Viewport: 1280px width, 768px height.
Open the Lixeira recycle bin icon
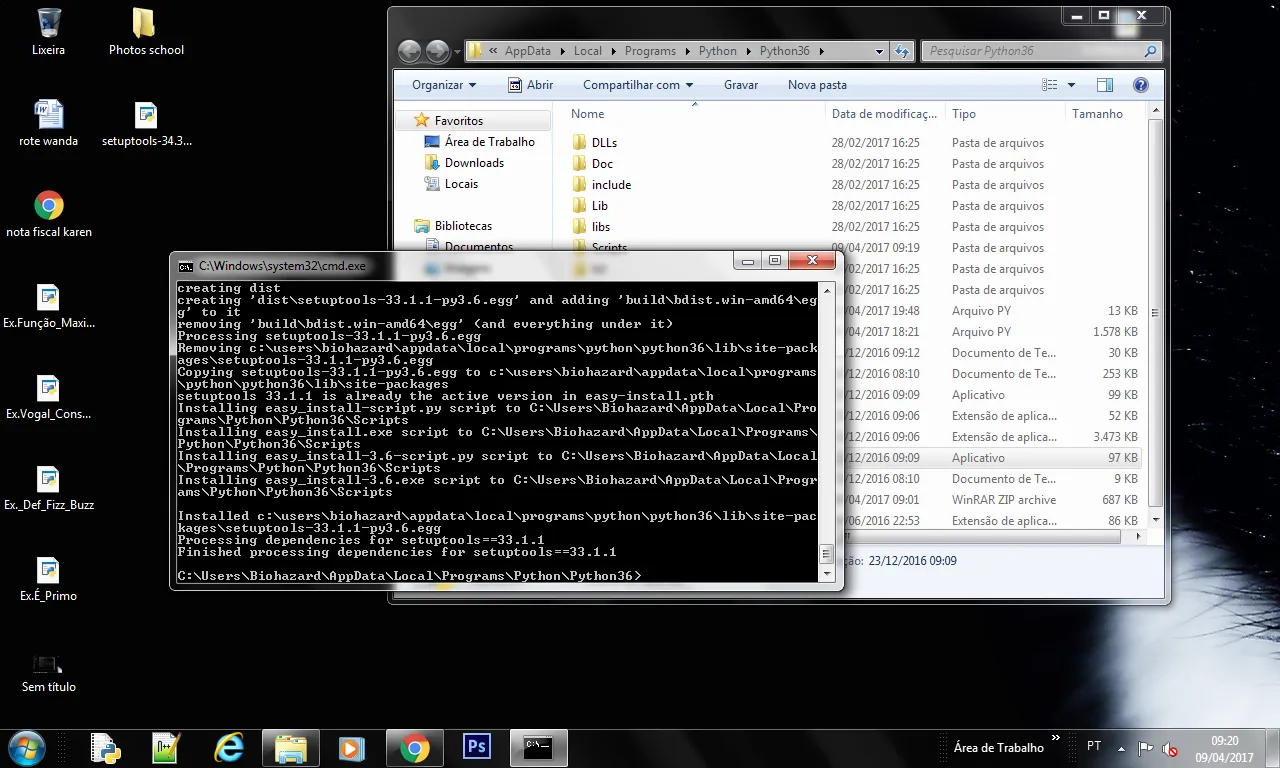48,32
